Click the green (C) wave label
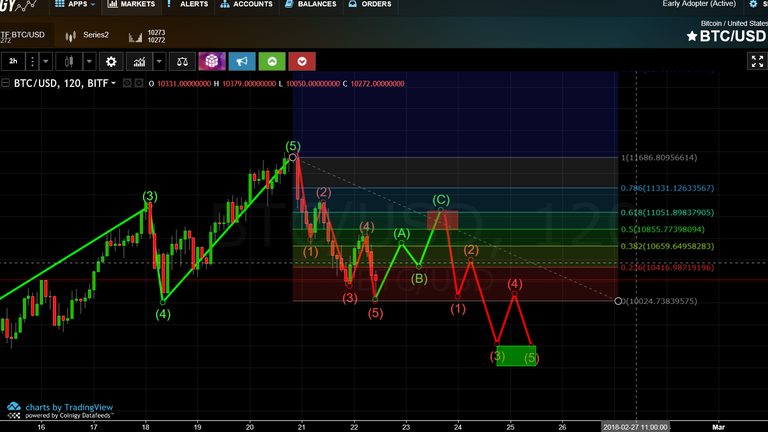This screenshot has width=768, height=432. pos(441,199)
